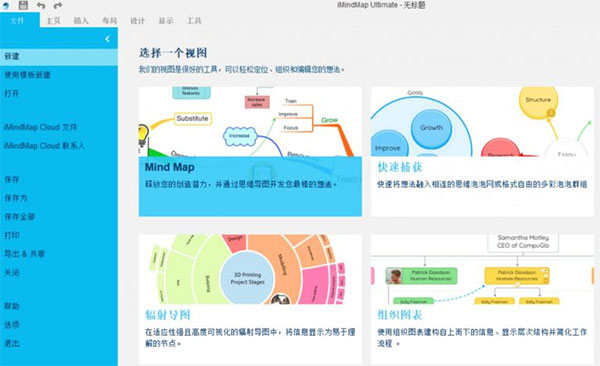Open the 设计 tab
Viewport: 600px width, 366px height.
click(x=137, y=21)
